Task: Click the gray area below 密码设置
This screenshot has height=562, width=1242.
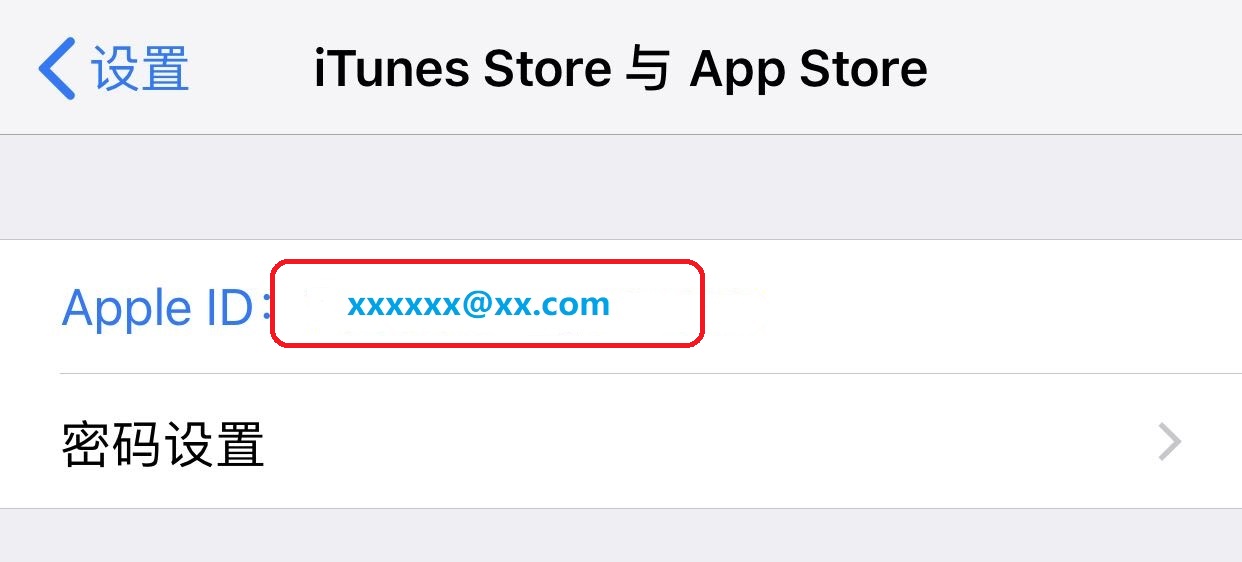Action: (621, 535)
